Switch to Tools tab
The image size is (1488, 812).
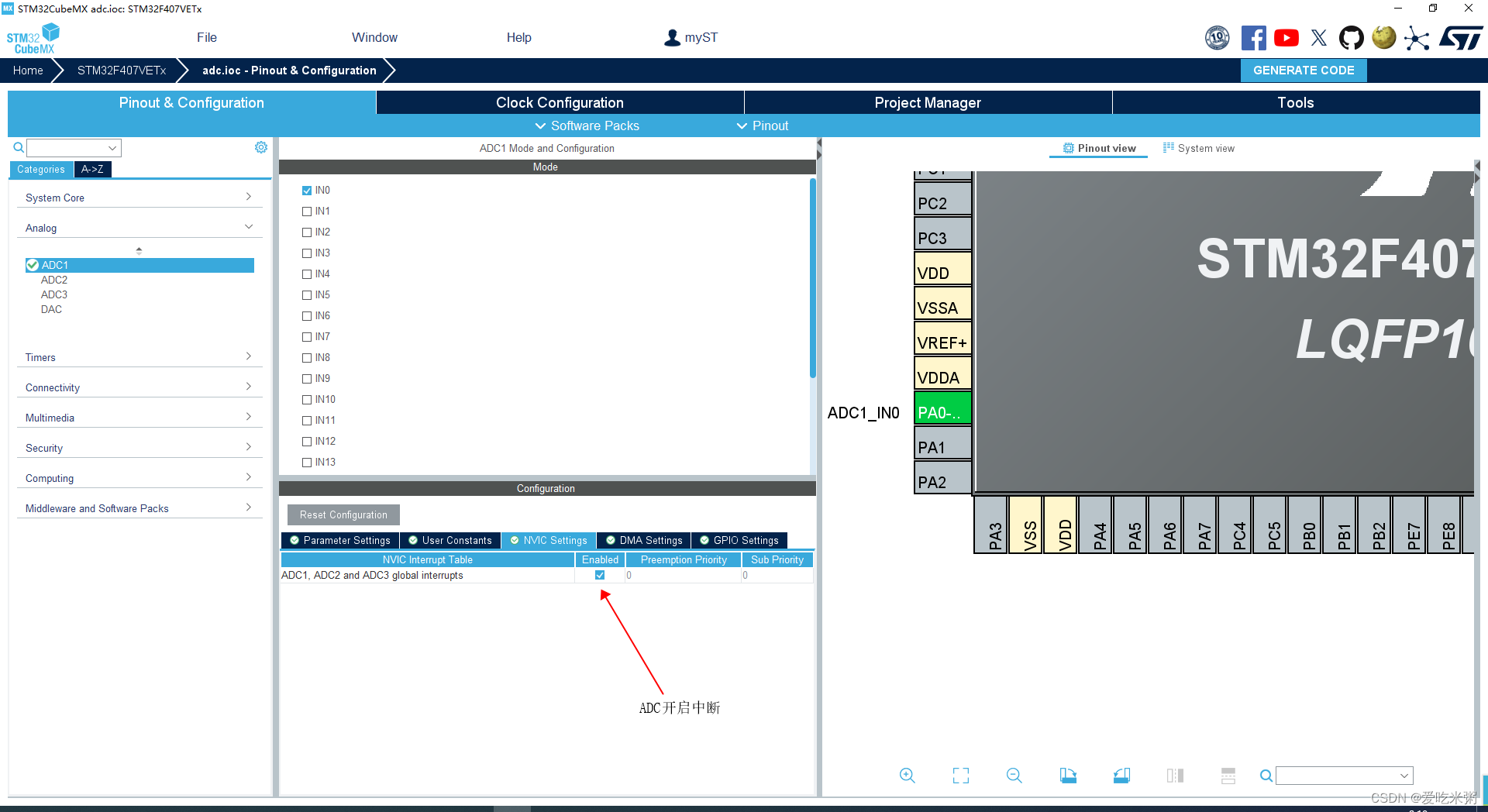1296,102
